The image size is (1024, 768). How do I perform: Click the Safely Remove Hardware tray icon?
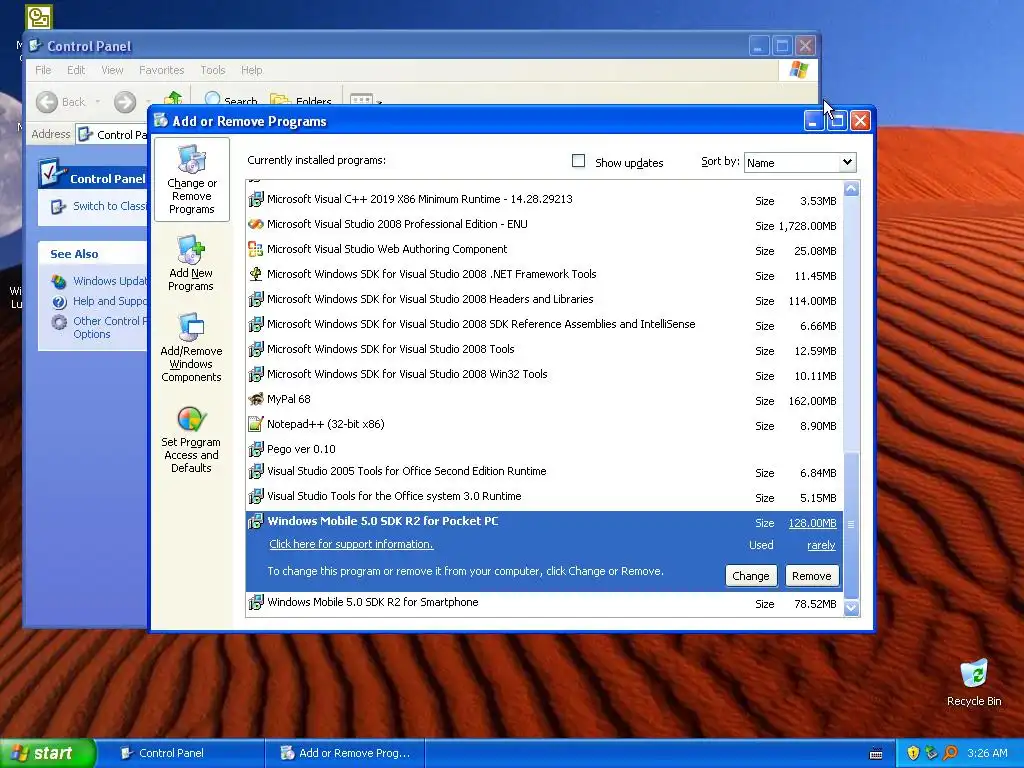point(931,753)
